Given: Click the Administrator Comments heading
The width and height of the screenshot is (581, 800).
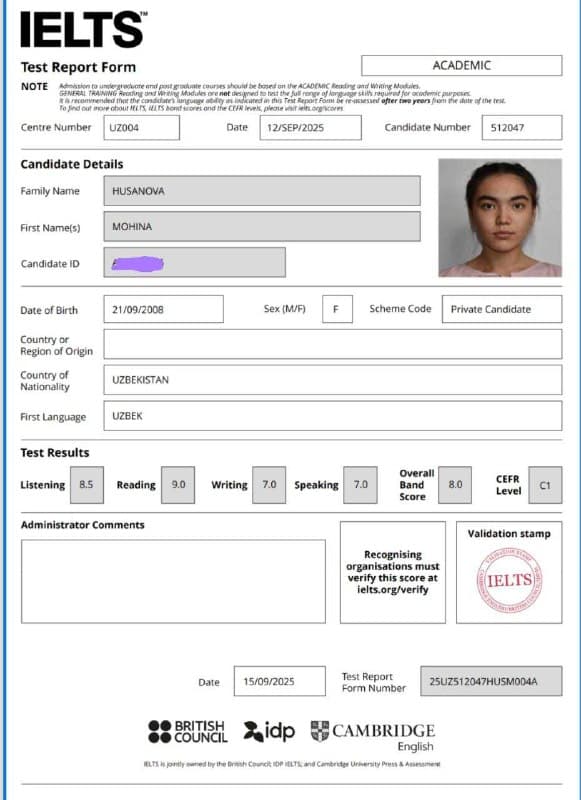Looking at the screenshot, I should tap(83, 525).
